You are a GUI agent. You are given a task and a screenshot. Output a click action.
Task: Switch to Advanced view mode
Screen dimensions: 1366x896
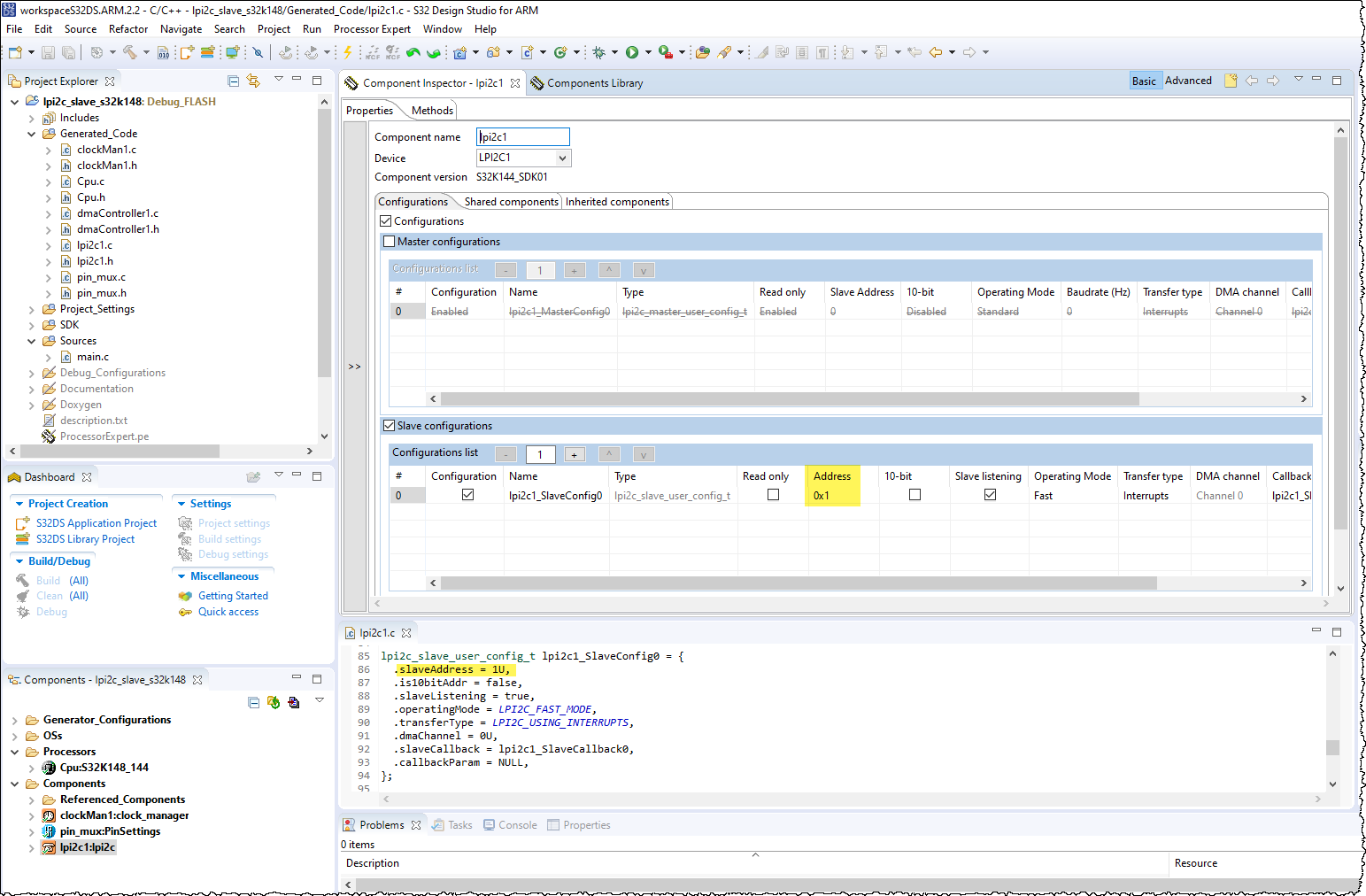(1188, 81)
